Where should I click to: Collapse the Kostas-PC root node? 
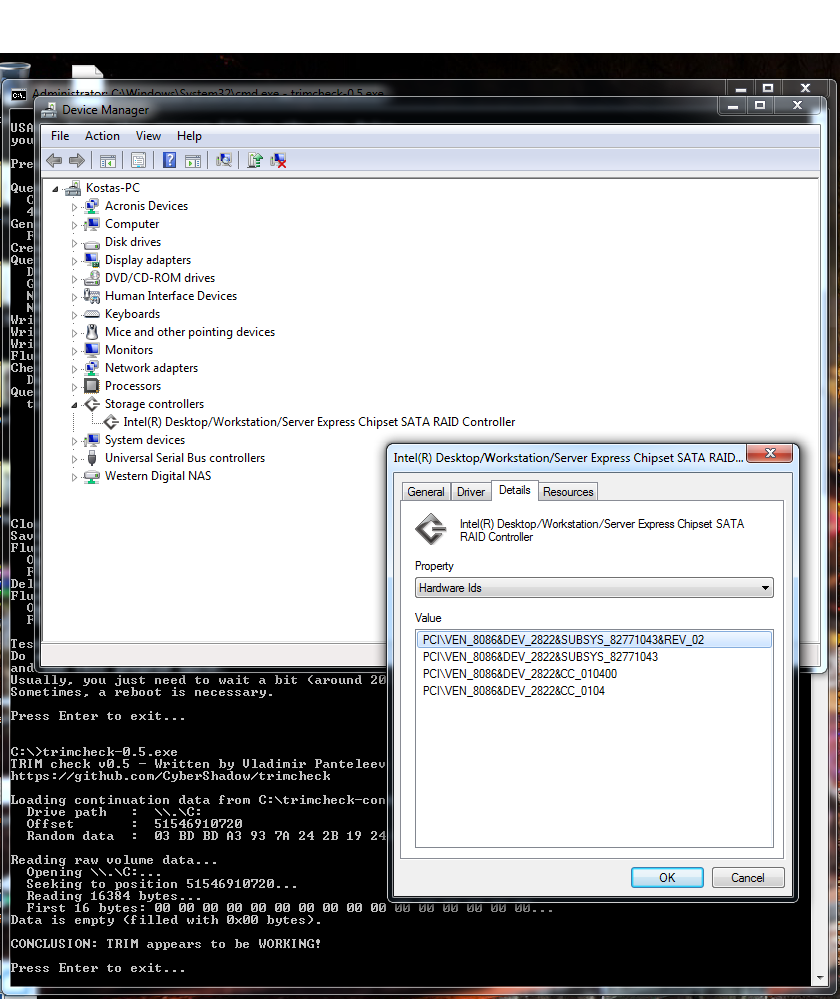[x=55, y=189]
